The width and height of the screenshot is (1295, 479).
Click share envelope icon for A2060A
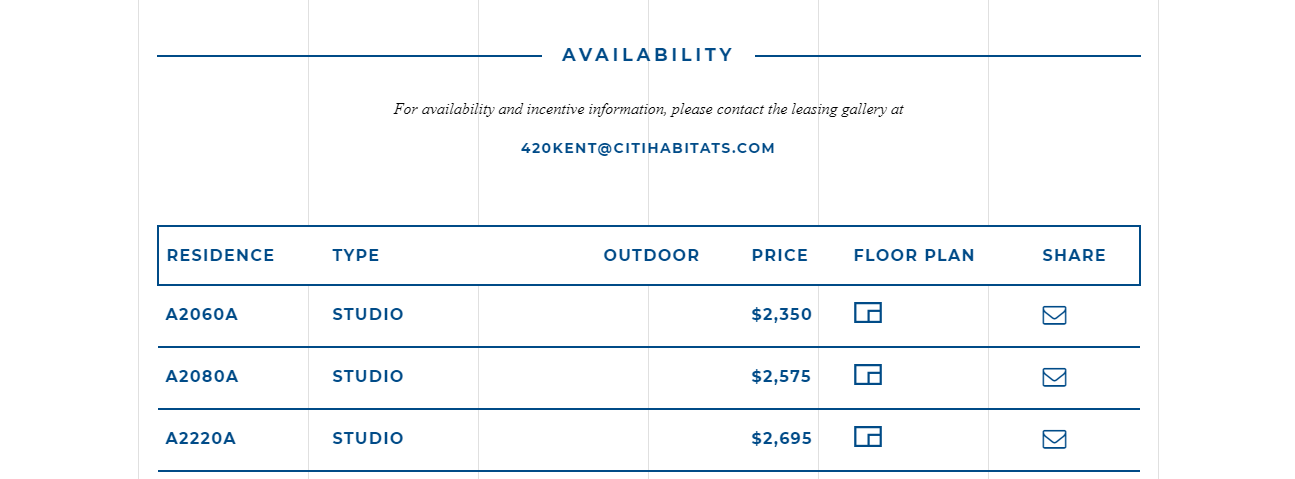[1054, 316]
